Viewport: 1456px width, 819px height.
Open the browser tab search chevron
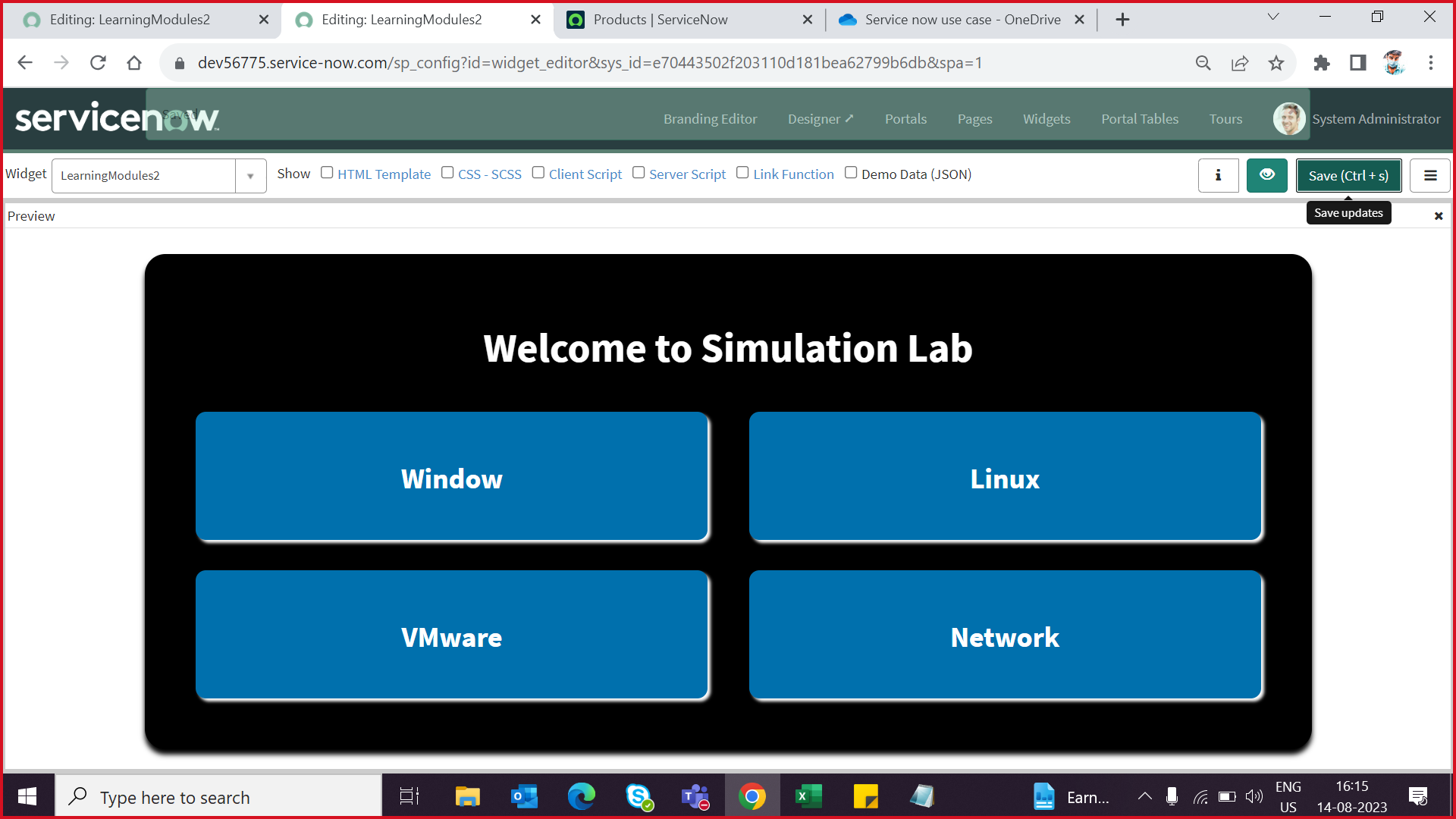click(x=1272, y=16)
